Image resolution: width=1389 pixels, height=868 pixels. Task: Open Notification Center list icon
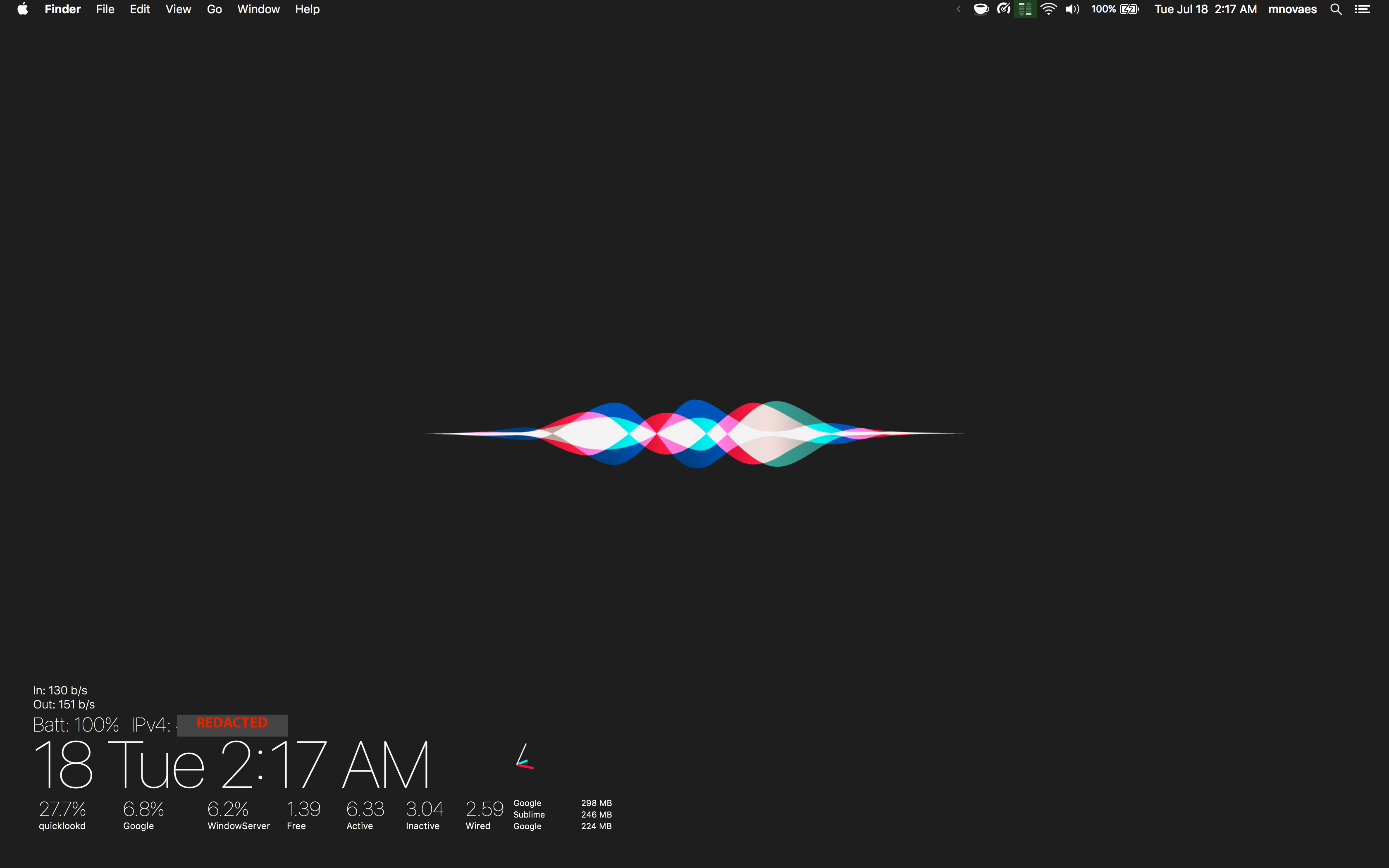coord(1363,9)
